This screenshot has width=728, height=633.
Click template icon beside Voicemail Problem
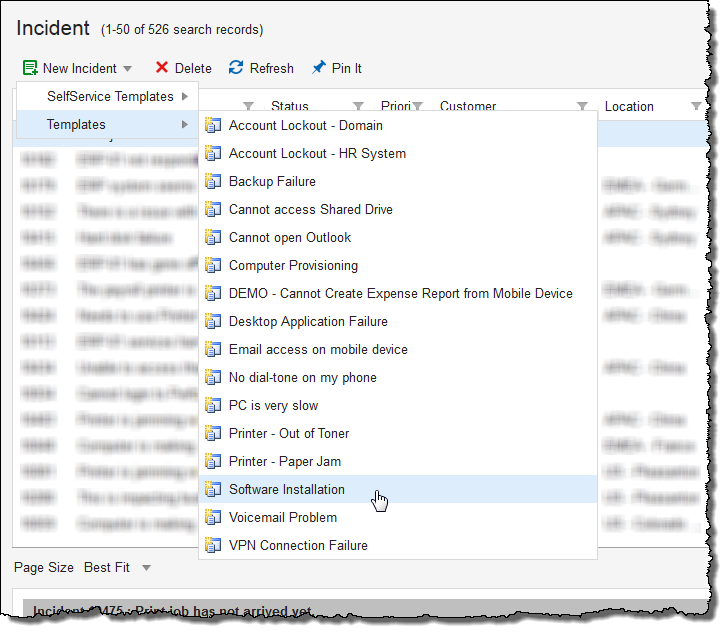[213, 517]
